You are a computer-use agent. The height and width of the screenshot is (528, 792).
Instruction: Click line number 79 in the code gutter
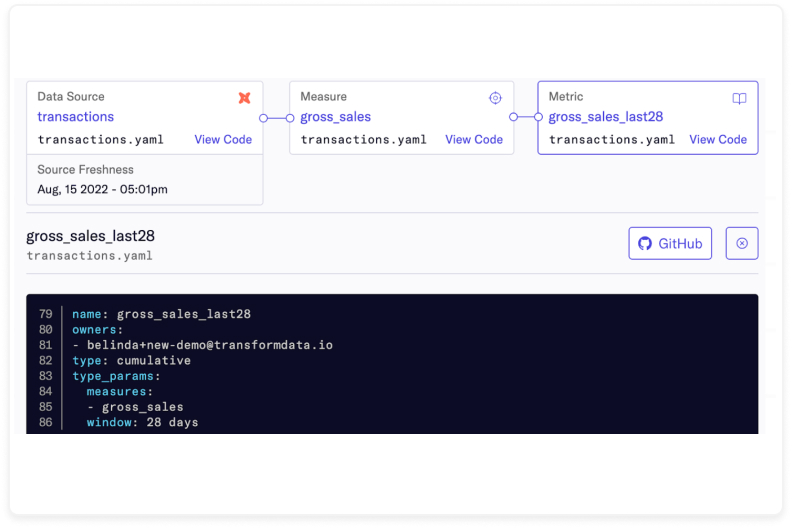click(45, 314)
